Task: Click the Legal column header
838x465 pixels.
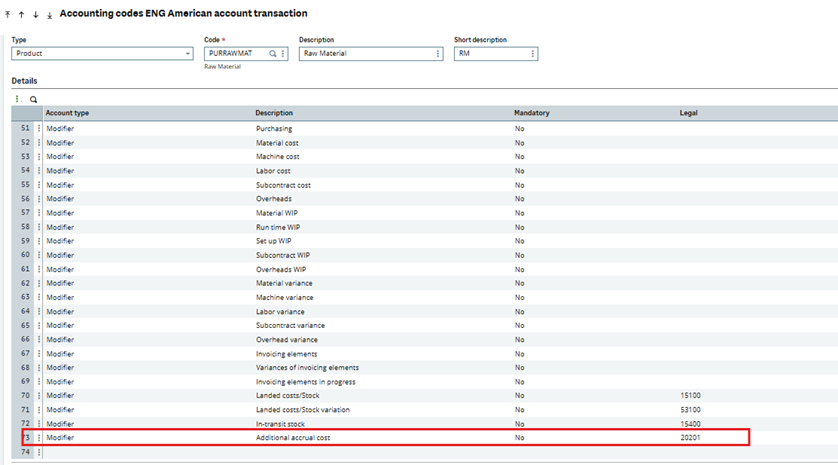Action: 689,114
